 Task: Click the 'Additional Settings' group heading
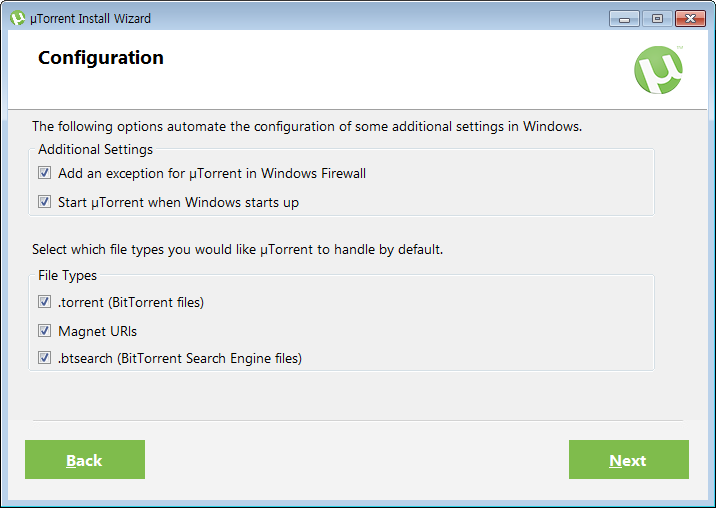(x=95, y=149)
